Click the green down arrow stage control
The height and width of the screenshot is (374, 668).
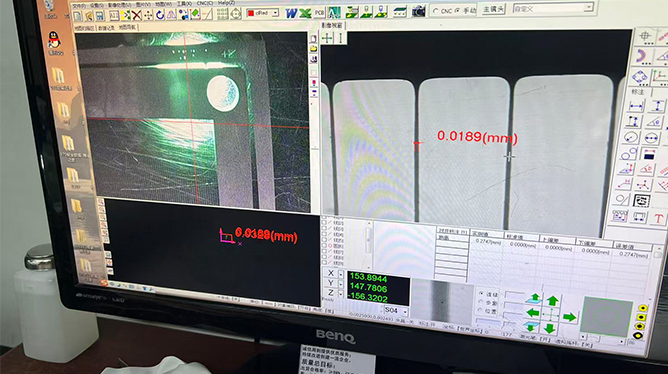pyautogui.click(x=550, y=328)
